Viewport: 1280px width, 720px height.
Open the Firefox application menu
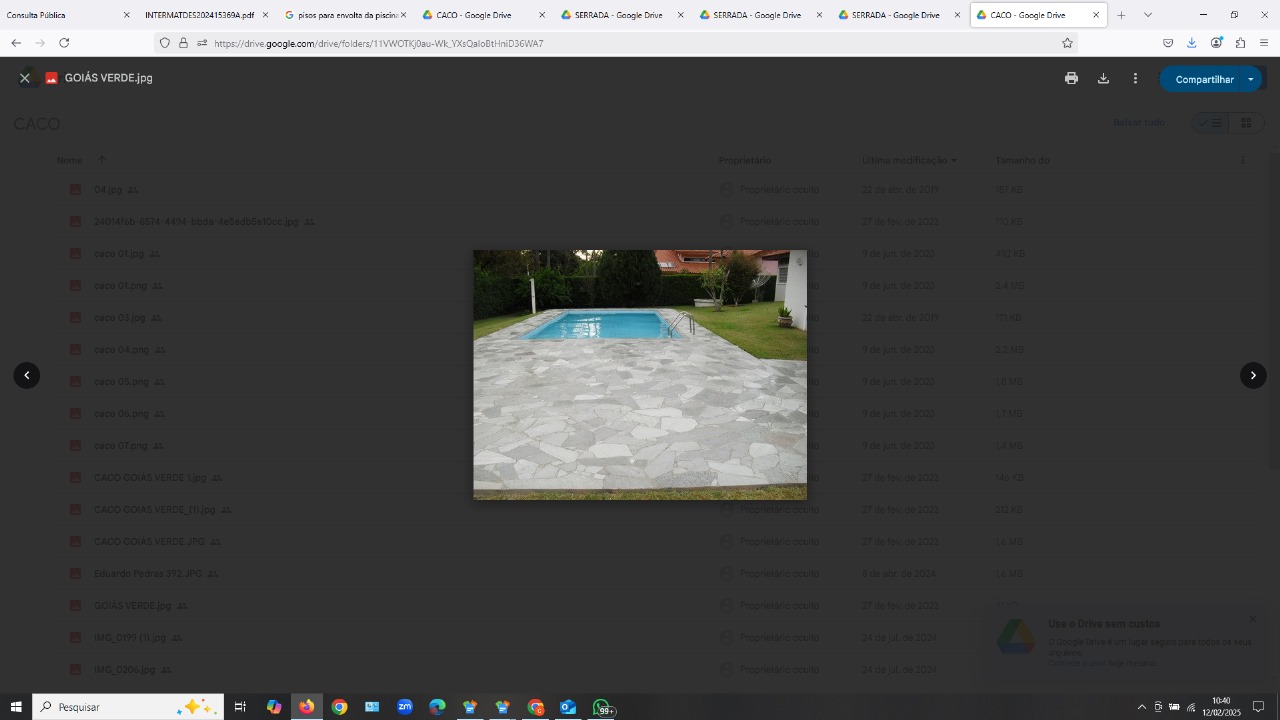coord(1264,43)
